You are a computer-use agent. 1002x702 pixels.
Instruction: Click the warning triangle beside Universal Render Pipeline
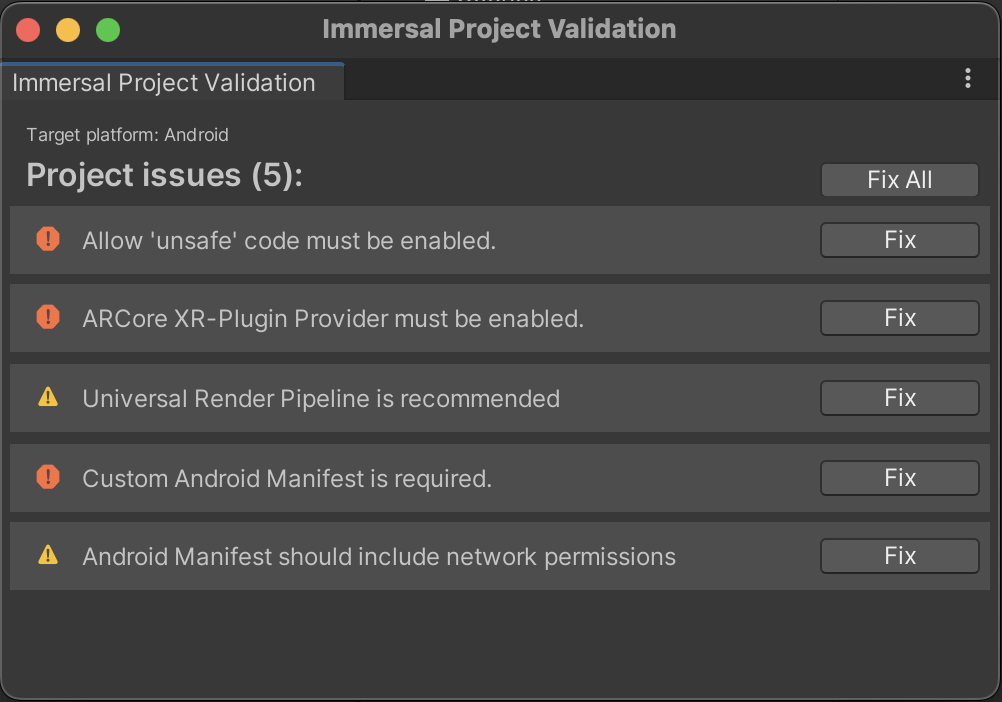pos(48,397)
